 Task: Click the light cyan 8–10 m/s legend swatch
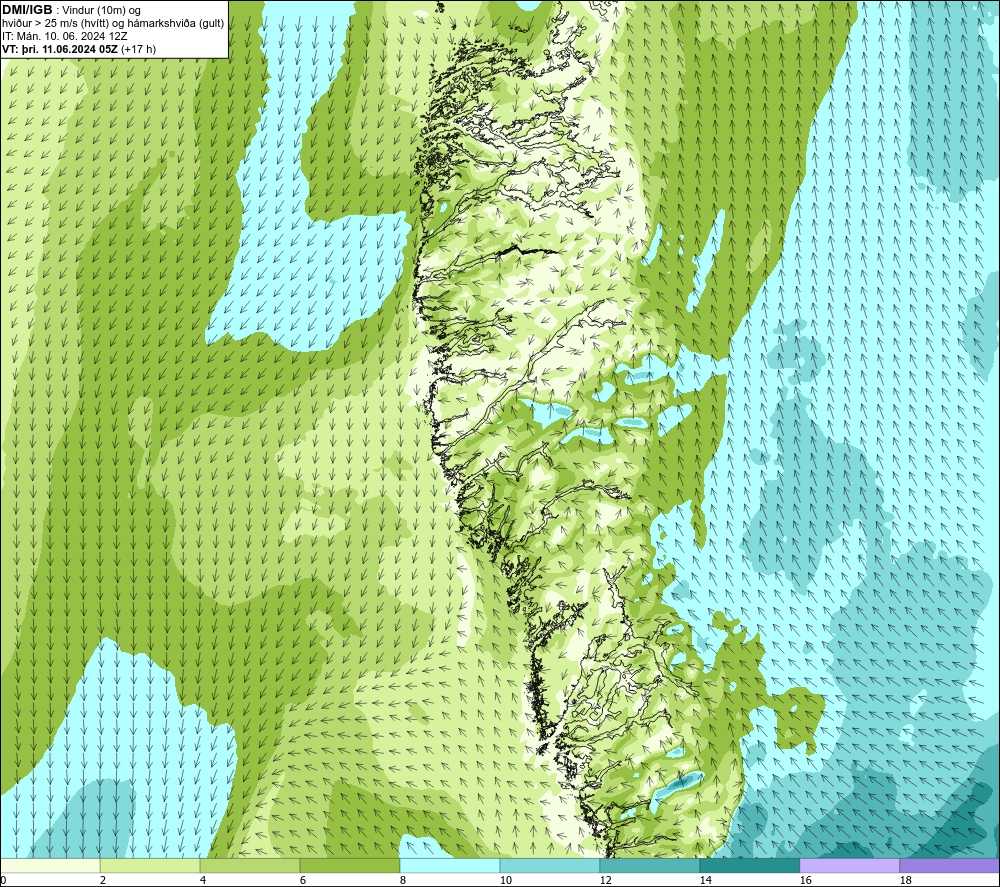coord(450,865)
